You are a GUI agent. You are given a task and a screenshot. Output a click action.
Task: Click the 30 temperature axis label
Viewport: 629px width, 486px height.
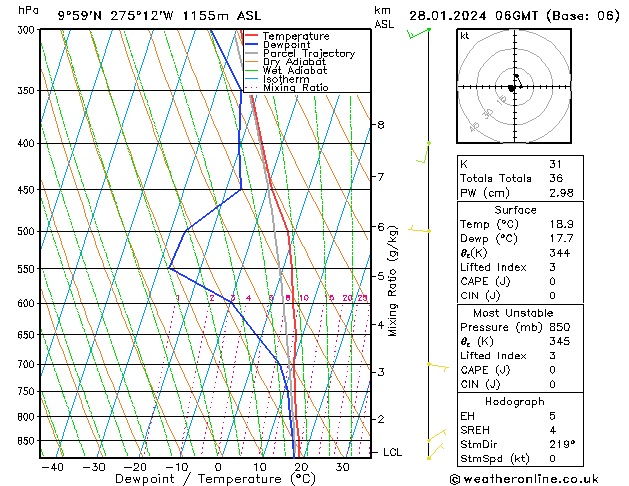(342, 467)
